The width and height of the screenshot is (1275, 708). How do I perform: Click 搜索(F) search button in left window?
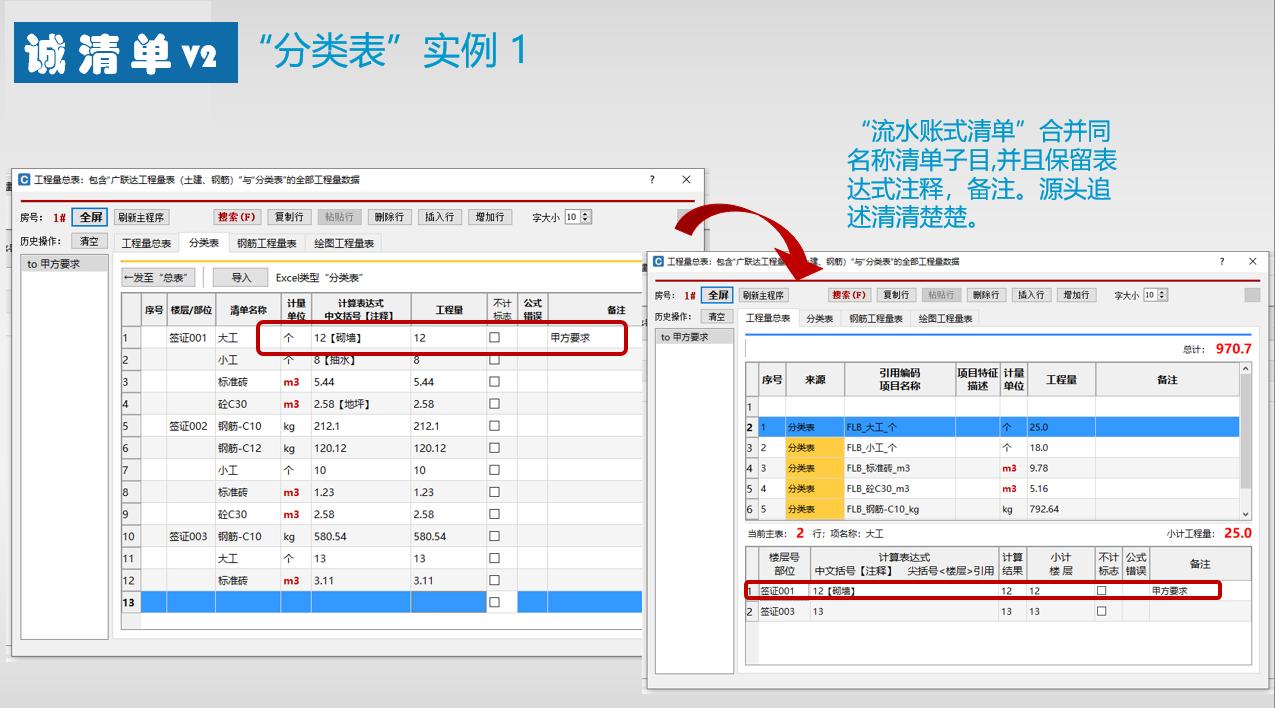[236, 217]
